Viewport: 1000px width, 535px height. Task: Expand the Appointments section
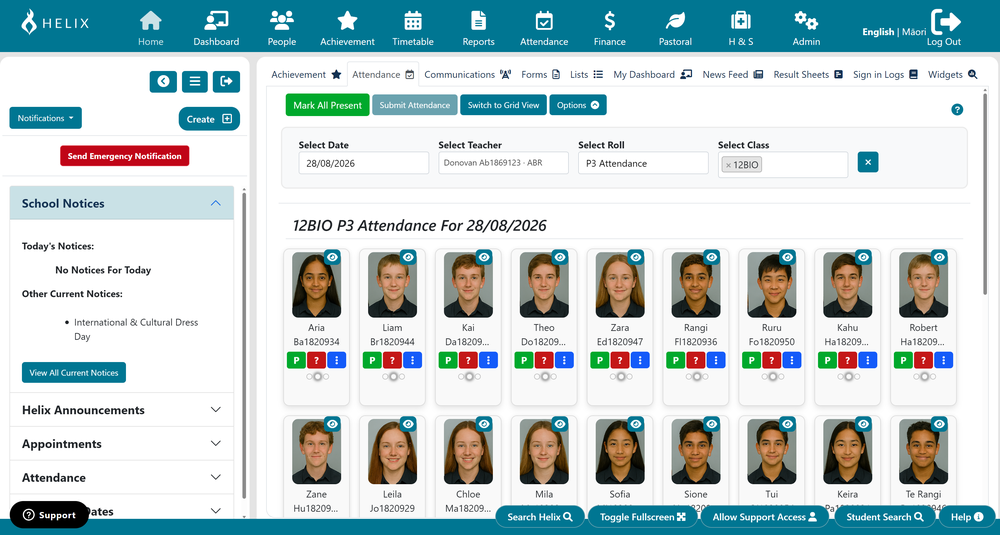pos(122,444)
